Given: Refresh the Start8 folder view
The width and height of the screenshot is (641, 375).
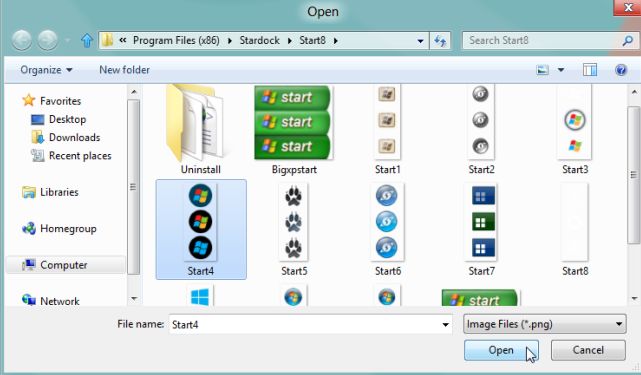Looking at the screenshot, I should pos(440,40).
